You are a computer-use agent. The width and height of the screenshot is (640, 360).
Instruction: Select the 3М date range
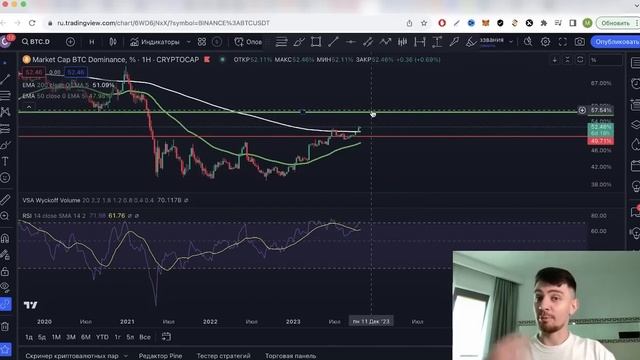(71, 337)
